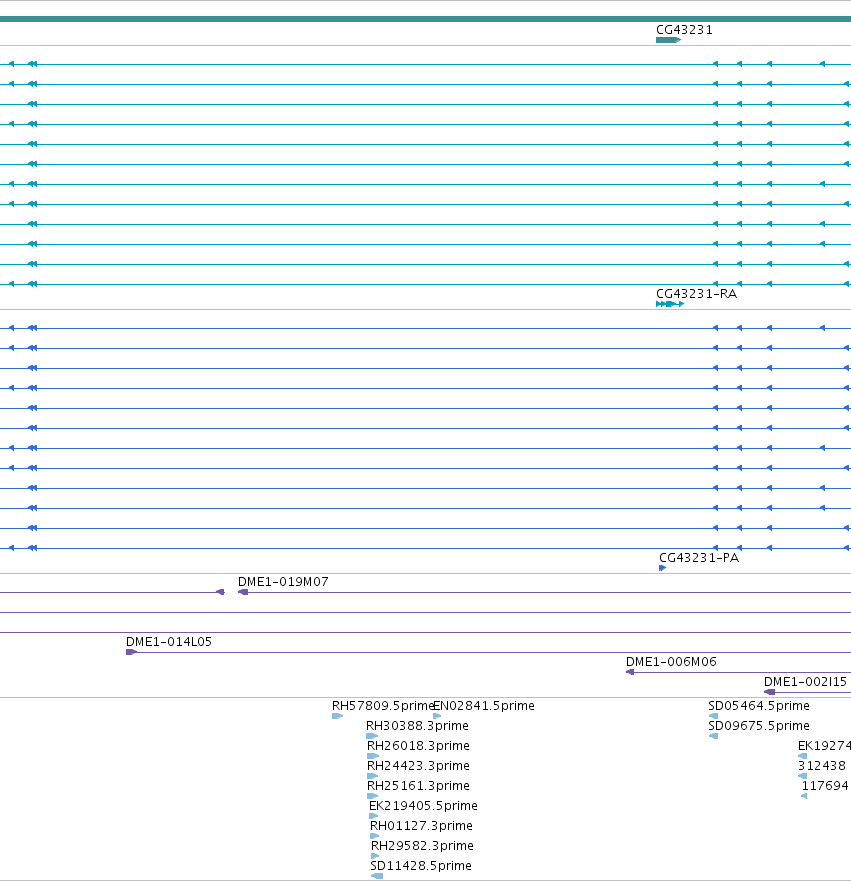This screenshot has height=881, width=851.
Task: Click the EK19274 EST label
Action: pyautogui.click(x=824, y=746)
